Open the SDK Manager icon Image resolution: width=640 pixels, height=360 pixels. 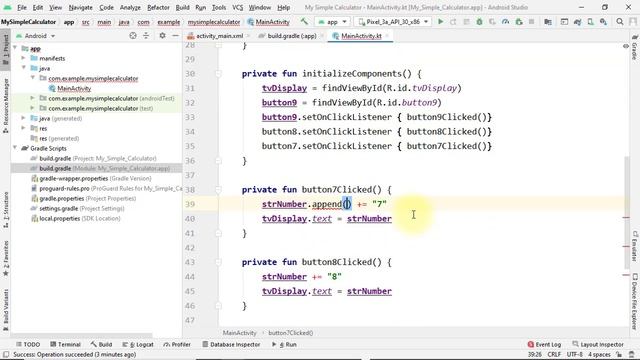603,22
